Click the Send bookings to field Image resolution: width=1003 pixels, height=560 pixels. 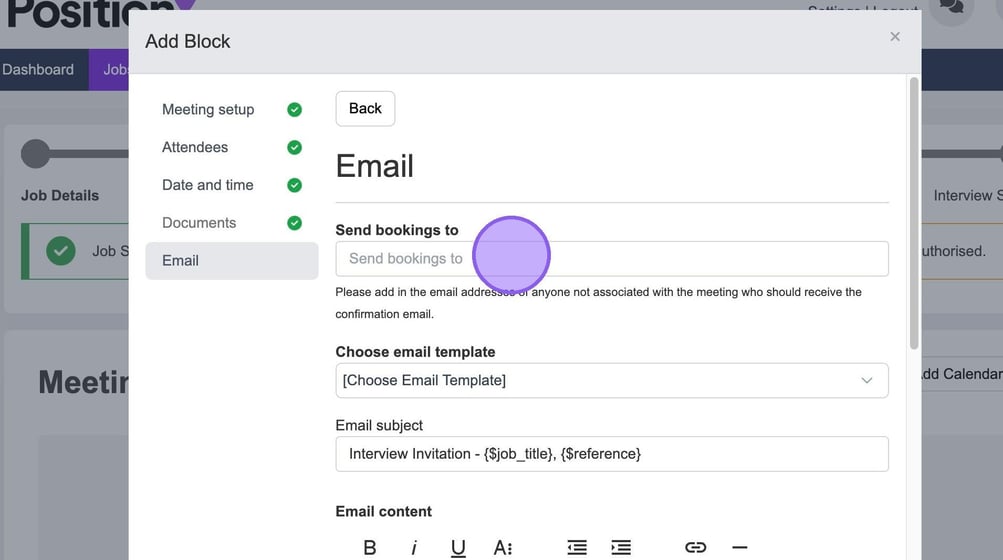point(611,258)
